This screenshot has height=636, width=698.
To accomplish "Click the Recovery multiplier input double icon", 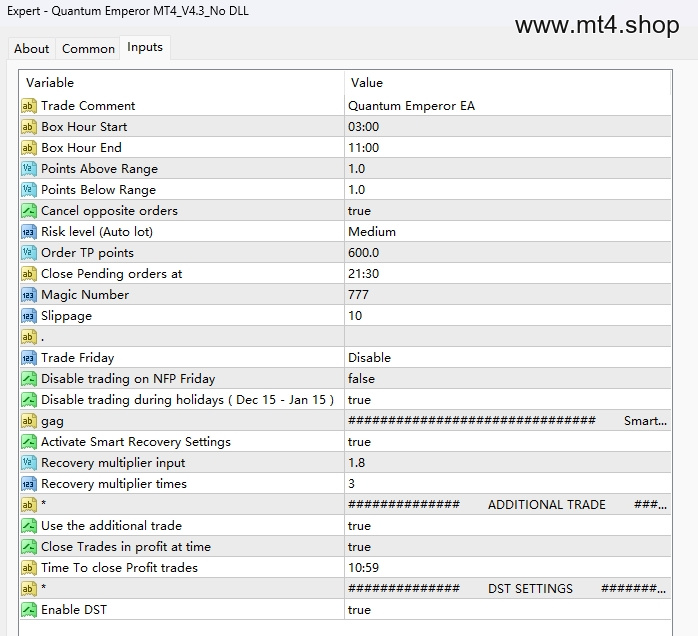I will pyautogui.click(x=28, y=463).
